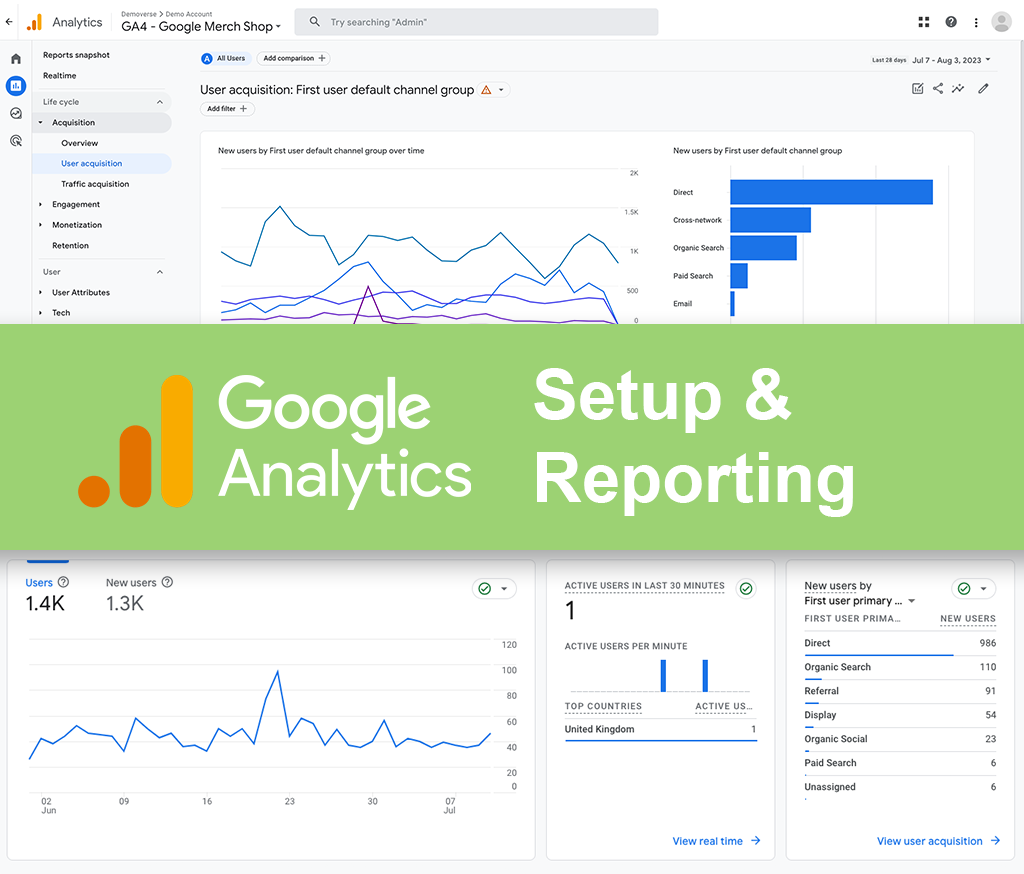Open the Google apps grid icon
Screen dimensions: 1024x874
tap(923, 22)
